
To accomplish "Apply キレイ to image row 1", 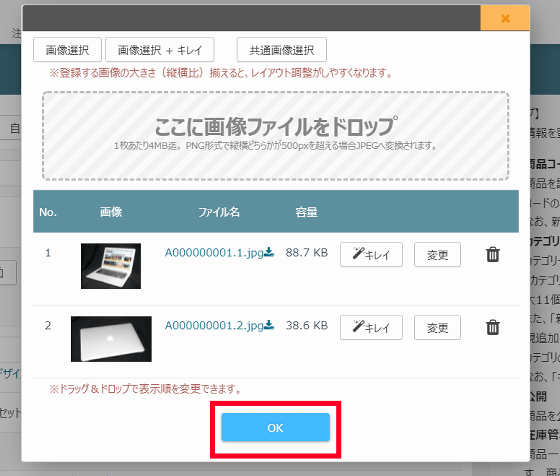I will [371, 255].
